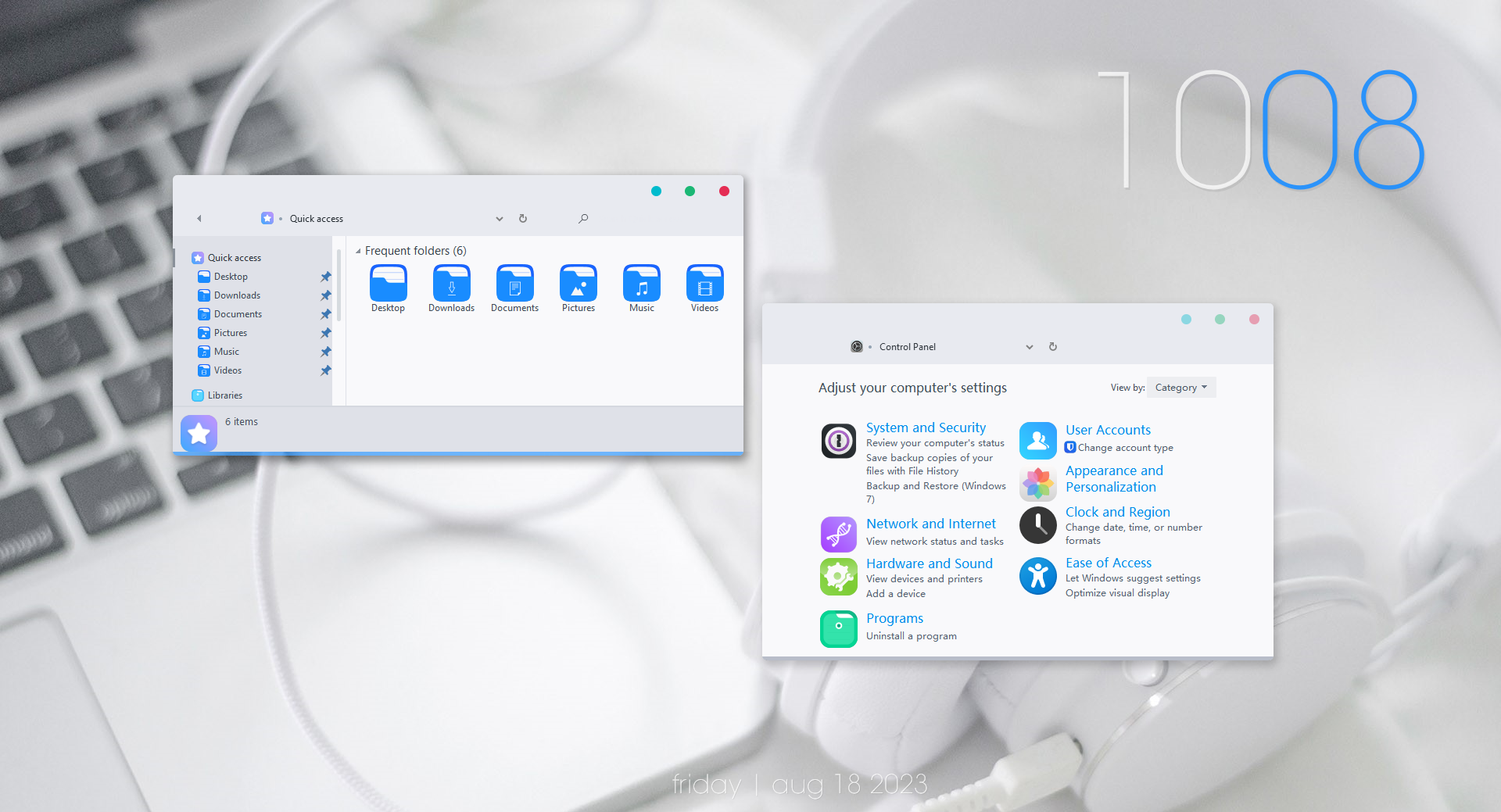Collapse the Frequent folders group
1501x812 pixels.
[358, 251]
